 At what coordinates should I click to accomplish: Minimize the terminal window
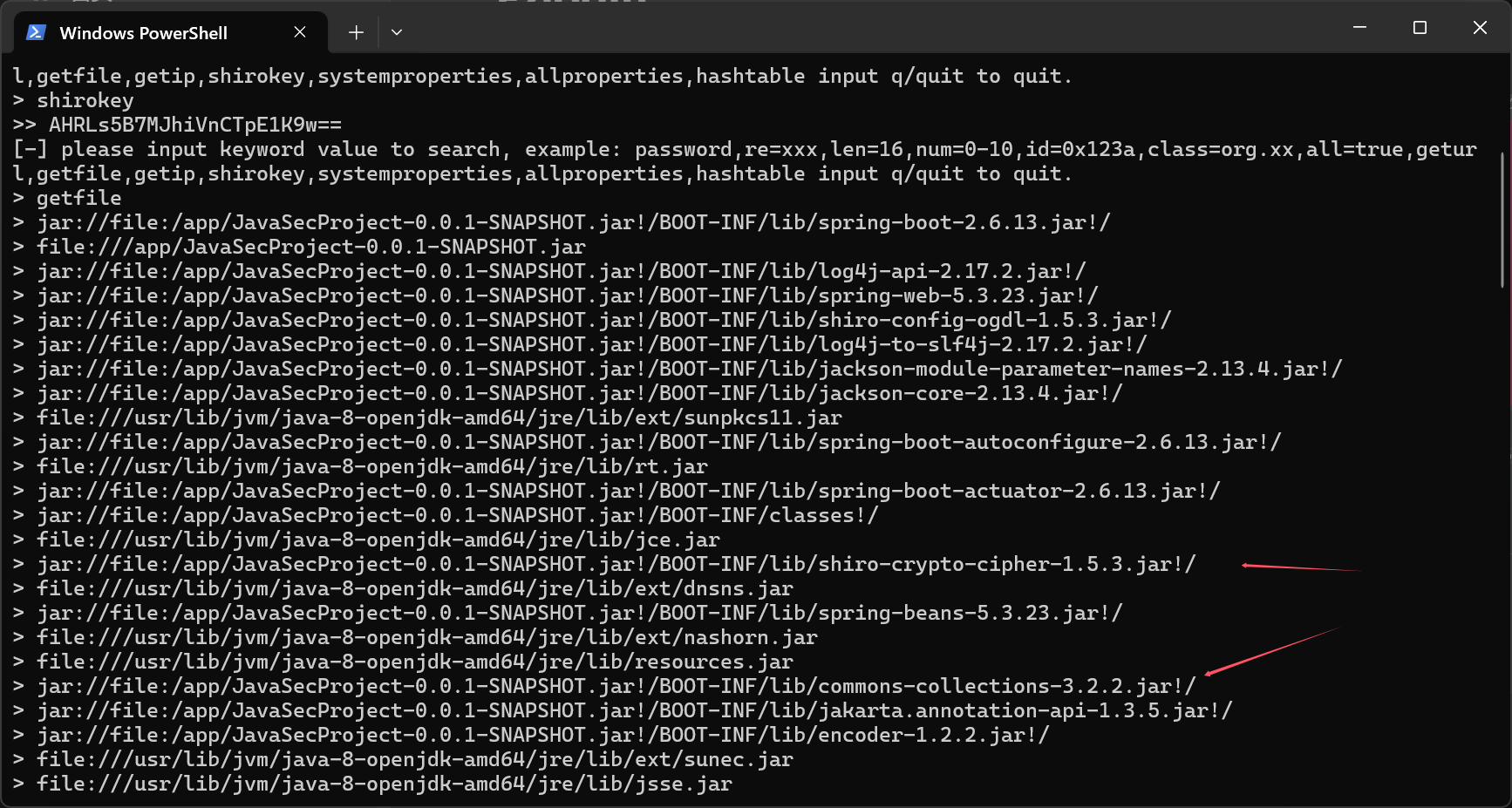1359,28
